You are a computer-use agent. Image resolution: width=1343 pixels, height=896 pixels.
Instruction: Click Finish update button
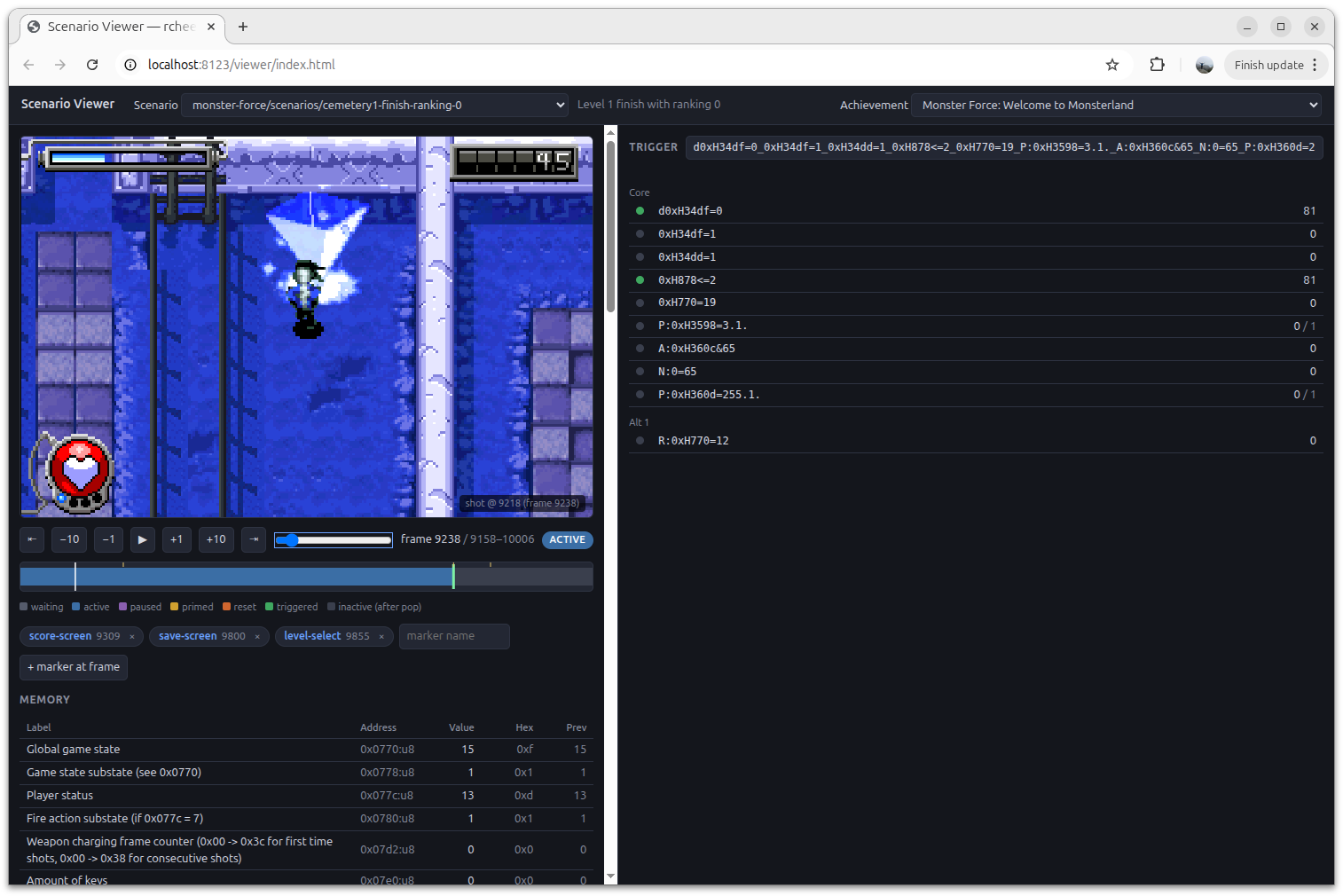(x=1268, y=65)
